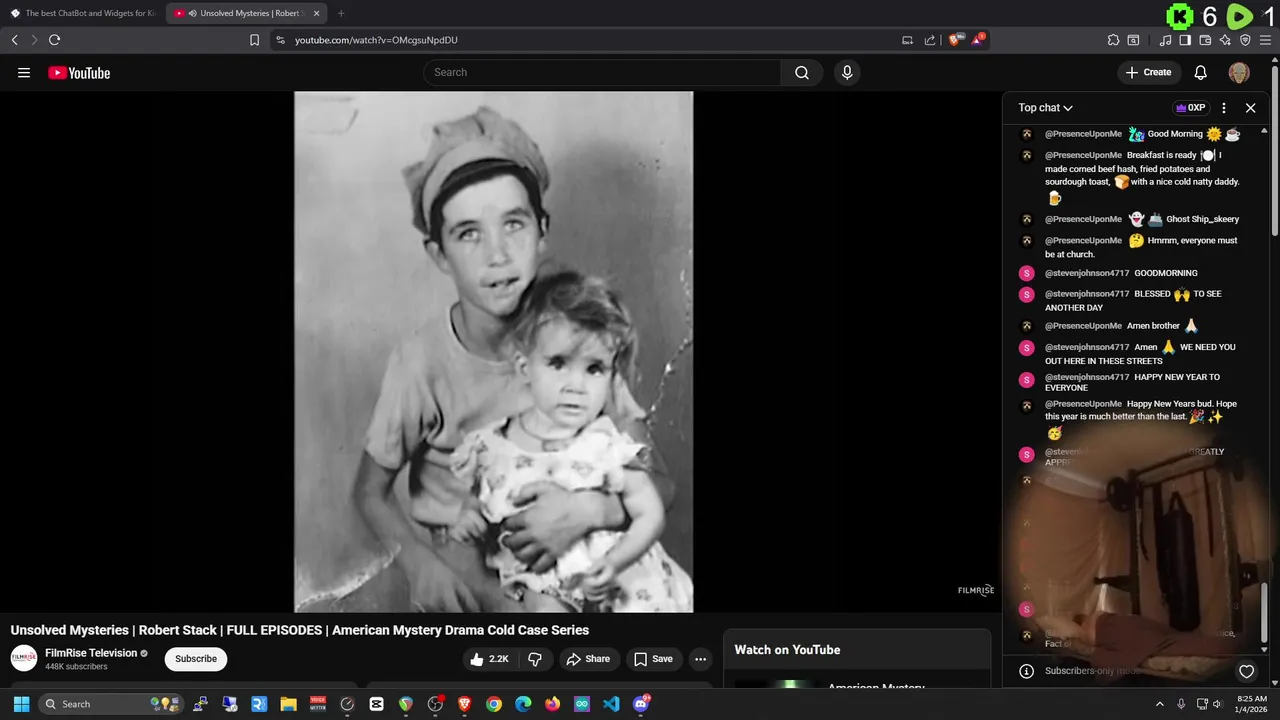Click the Share button
Image resolution: width=1280 pixels, height=720 pixels.
coord(588,659)
